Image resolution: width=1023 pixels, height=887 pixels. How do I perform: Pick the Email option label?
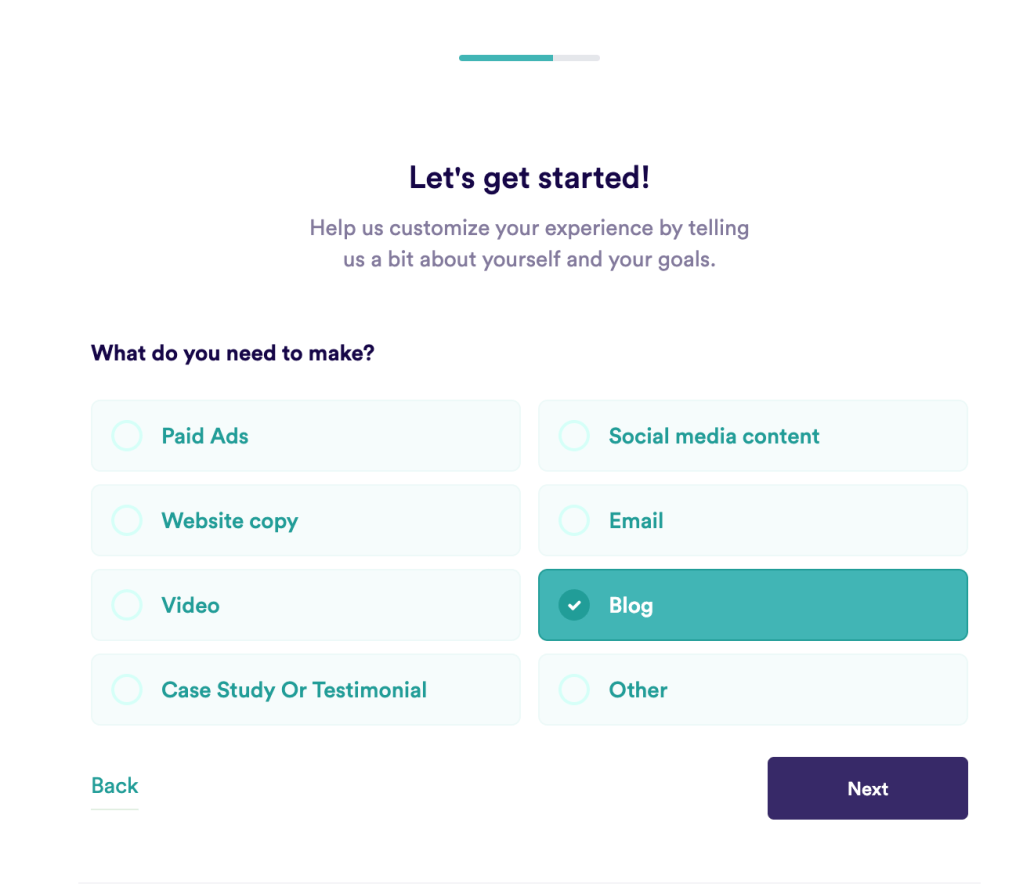[x=636, y=521]
